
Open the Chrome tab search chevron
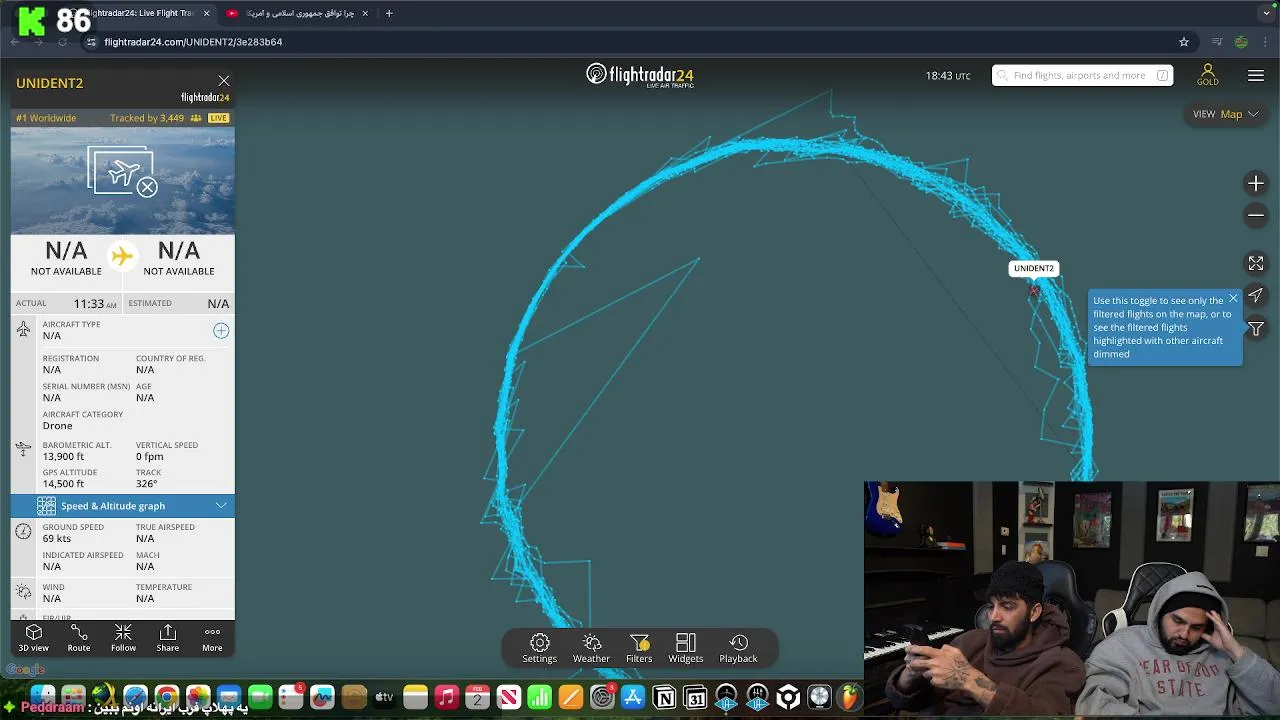pos(1267,13)
